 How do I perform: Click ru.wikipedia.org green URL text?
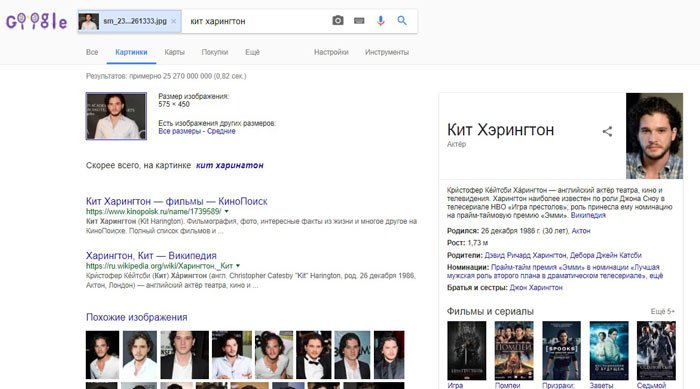[159, 266]
